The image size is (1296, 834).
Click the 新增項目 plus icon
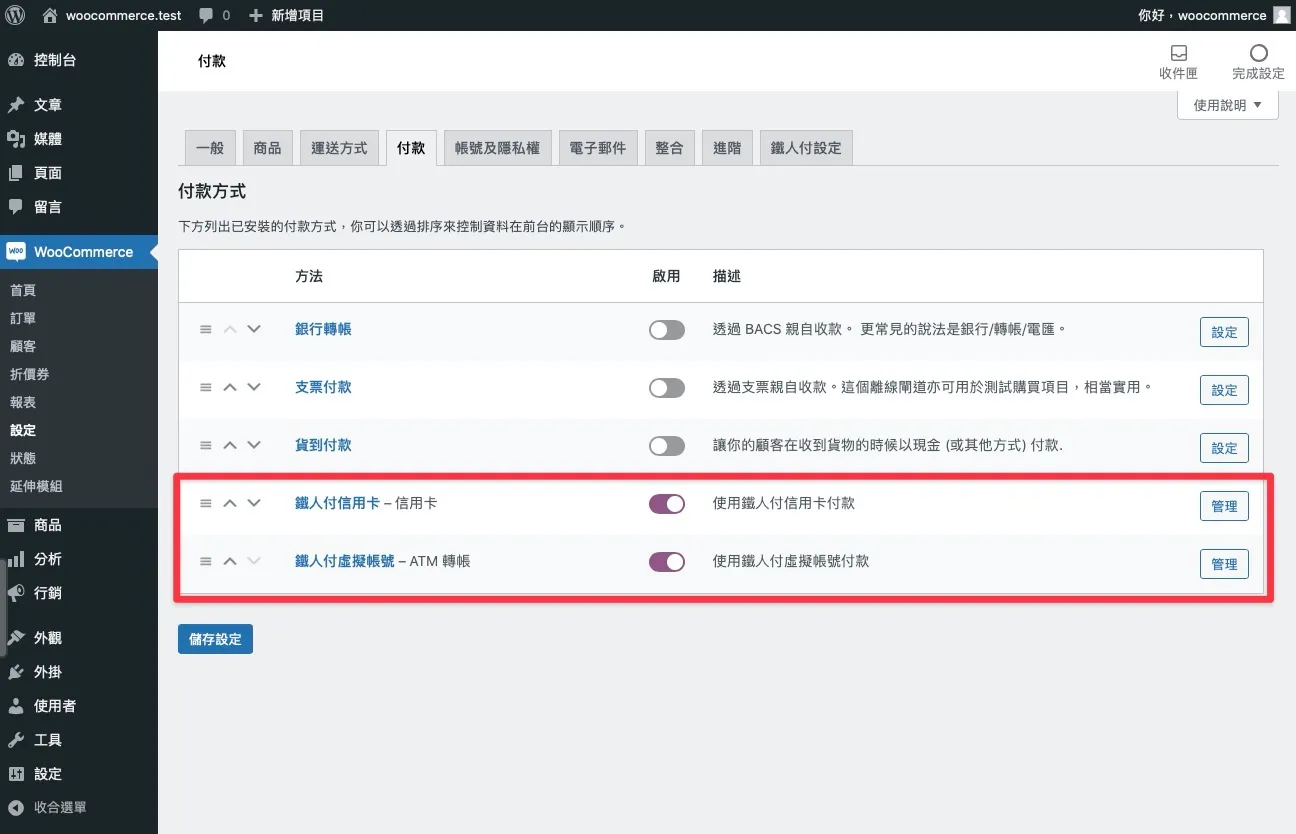pos(258,14)
